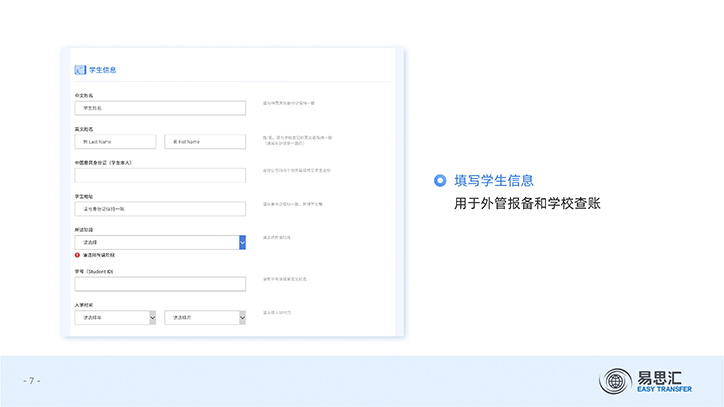Click the 用于外管报备和学校查账 subtitle text

point(527,204)
